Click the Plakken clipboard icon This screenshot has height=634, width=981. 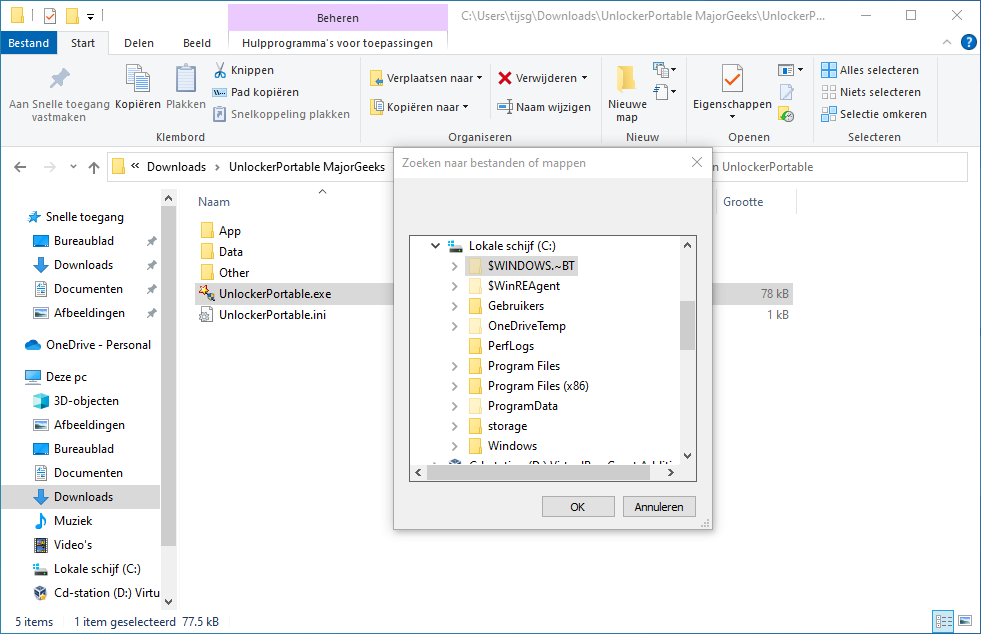coord(186,79)
